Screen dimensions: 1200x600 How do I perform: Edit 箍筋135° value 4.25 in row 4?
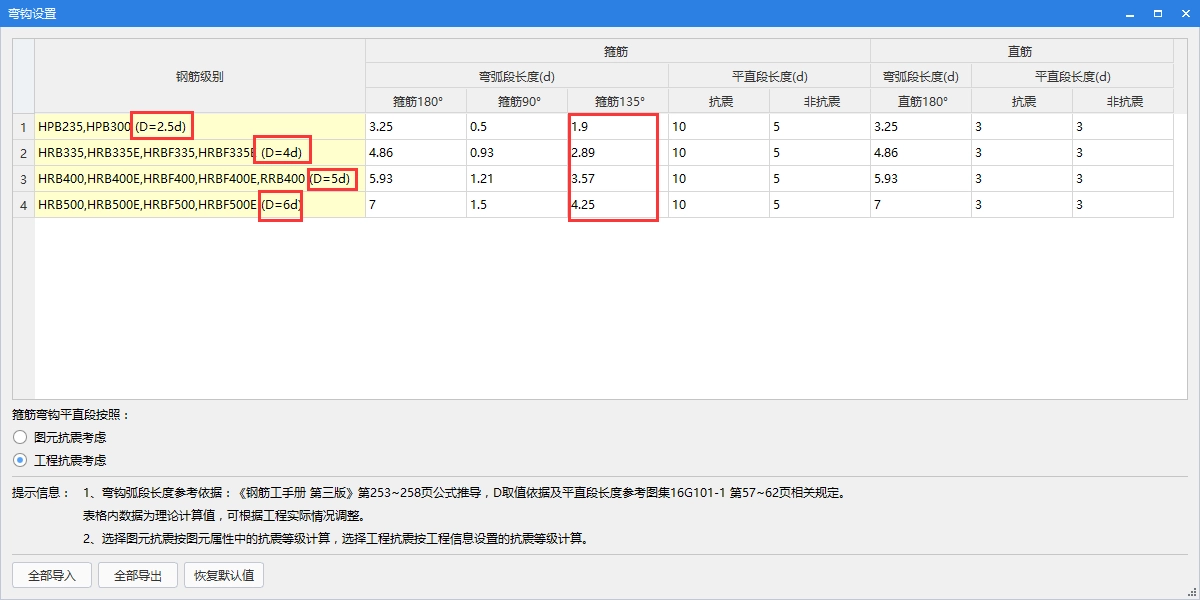(617, 205)
